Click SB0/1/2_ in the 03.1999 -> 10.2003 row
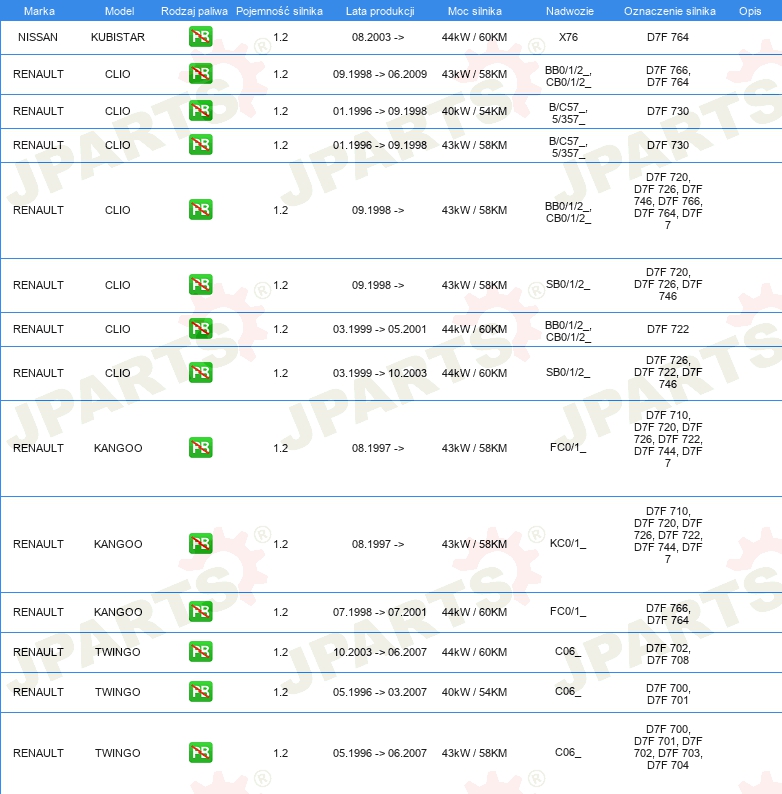This screenshot has height=794, width=782. 568,373
